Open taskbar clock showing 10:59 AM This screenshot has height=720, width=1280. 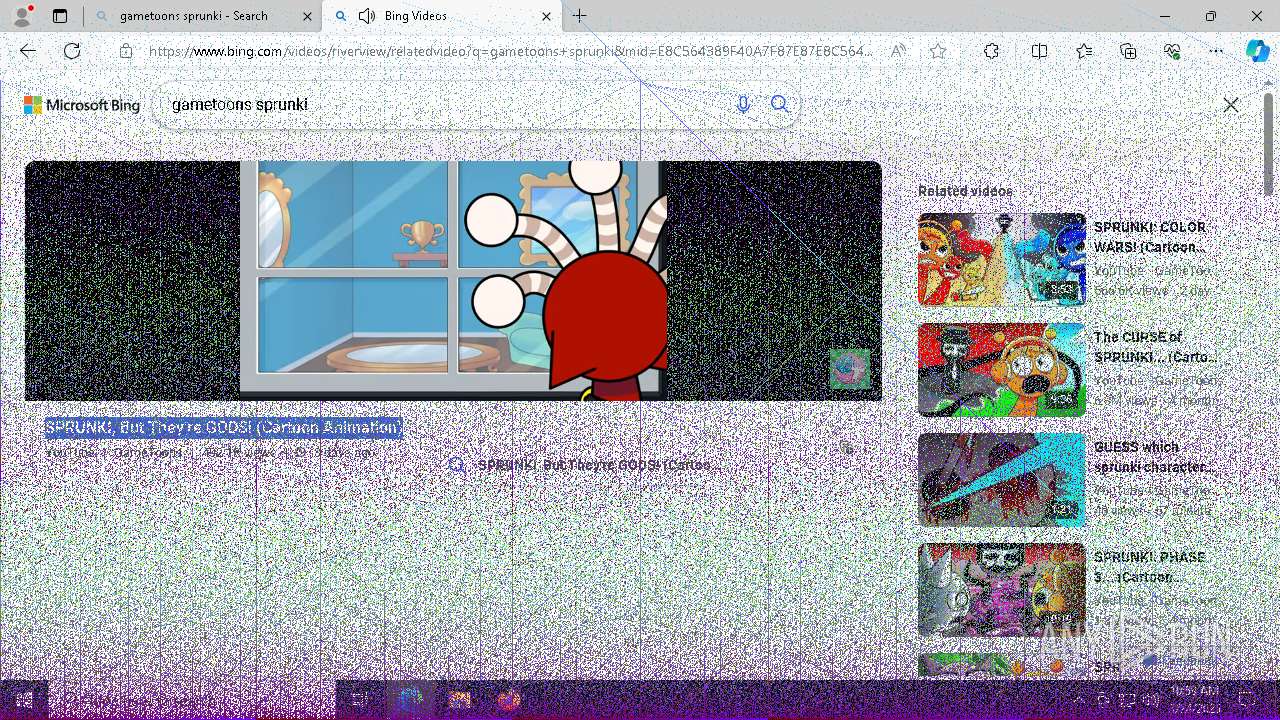pyautogui.click(x=1193, y=699)
